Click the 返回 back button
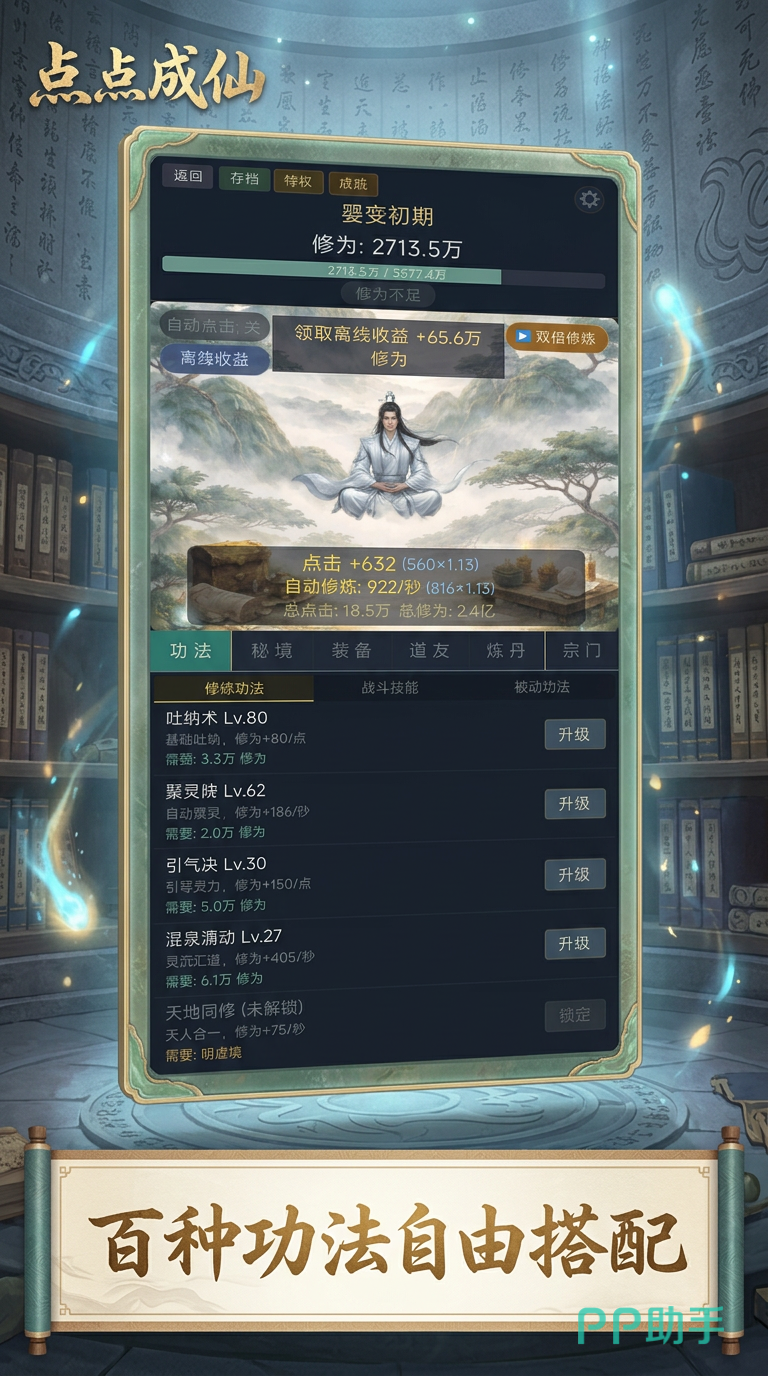This screenshot has width=768, height=1376. [188, 177]
